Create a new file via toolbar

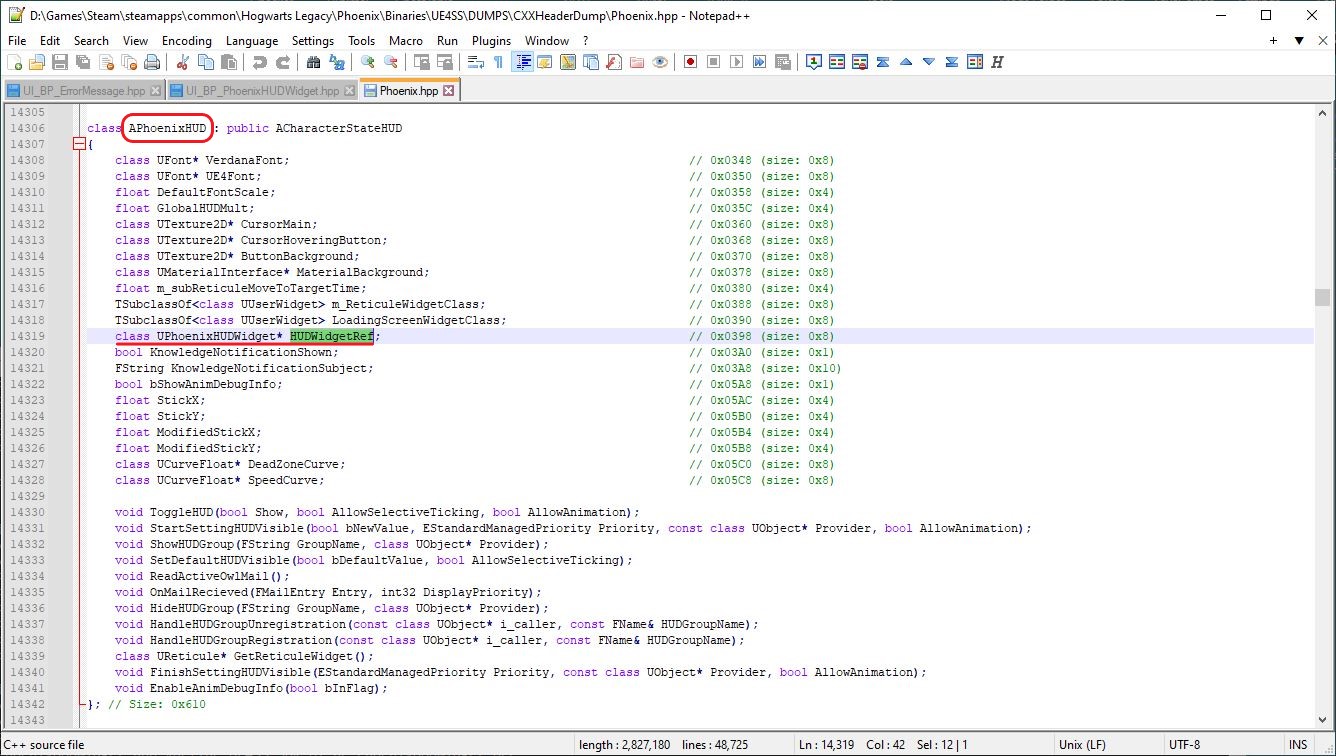pyautogui.click(x=15, y=62)
